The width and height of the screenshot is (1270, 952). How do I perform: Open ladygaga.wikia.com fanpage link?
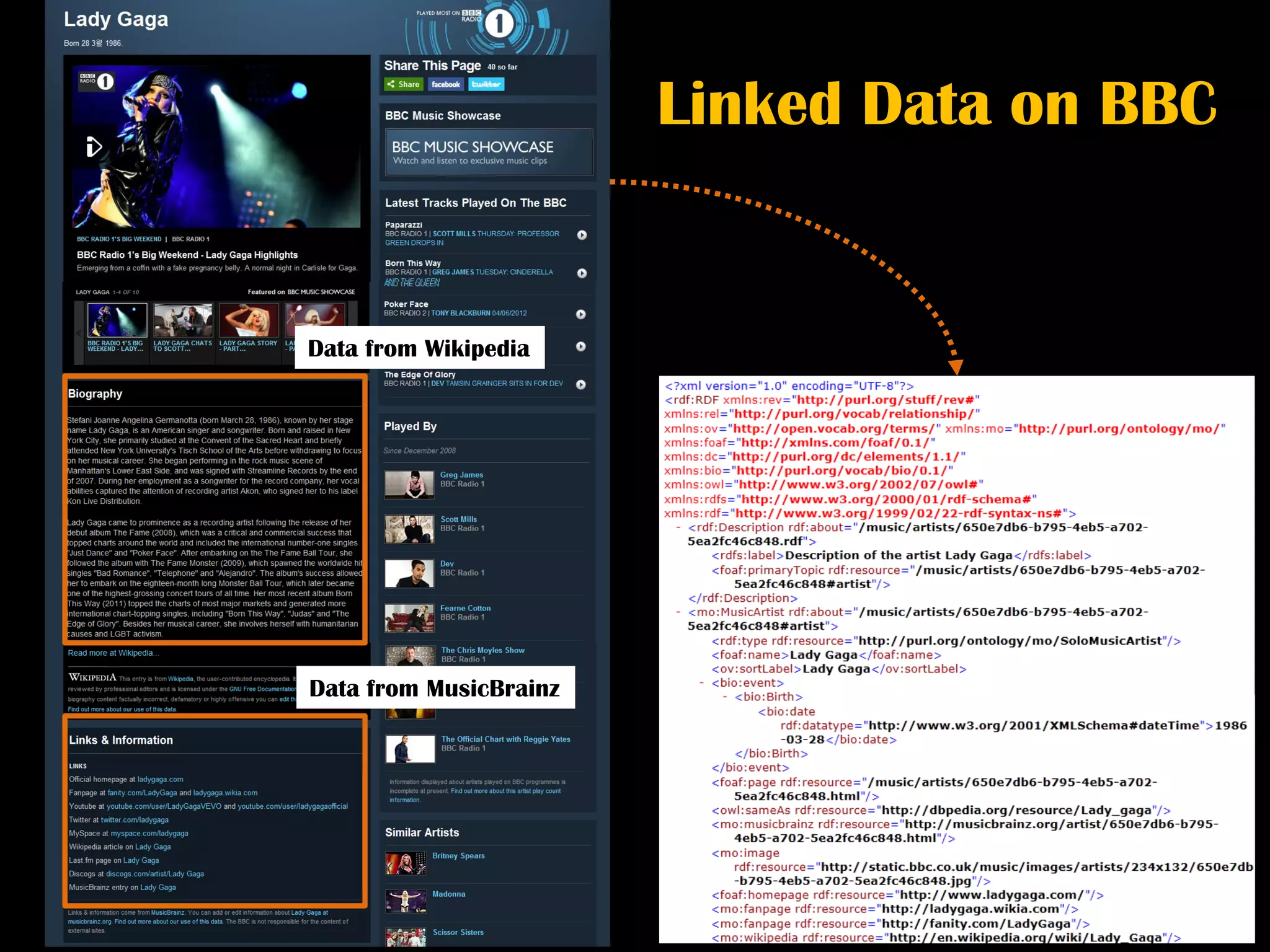point(225,793)
